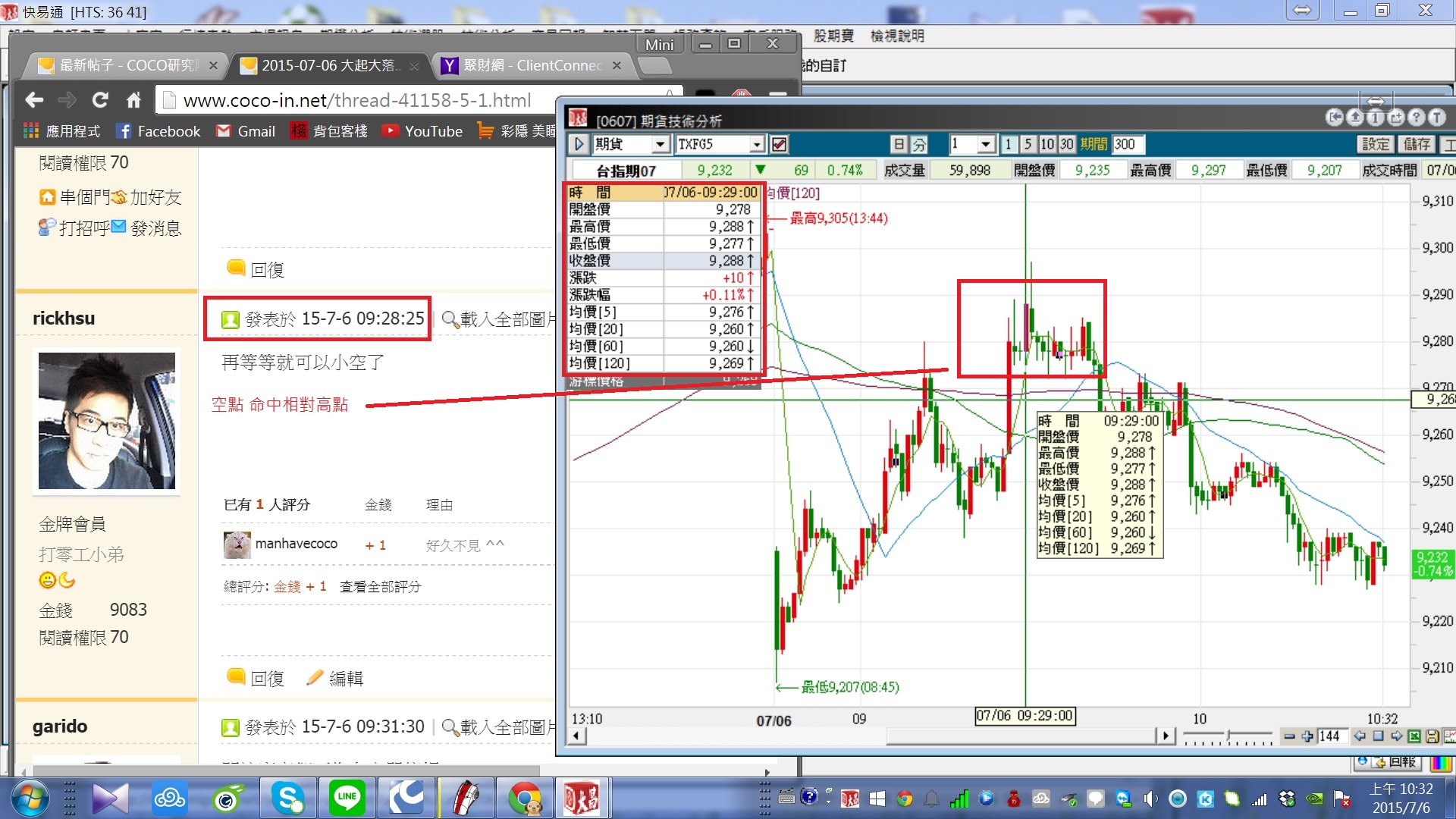The width and height of the screenshot is (1456, 819).
Task: Click 加好友 add friend link
Action: coord(147,197)
